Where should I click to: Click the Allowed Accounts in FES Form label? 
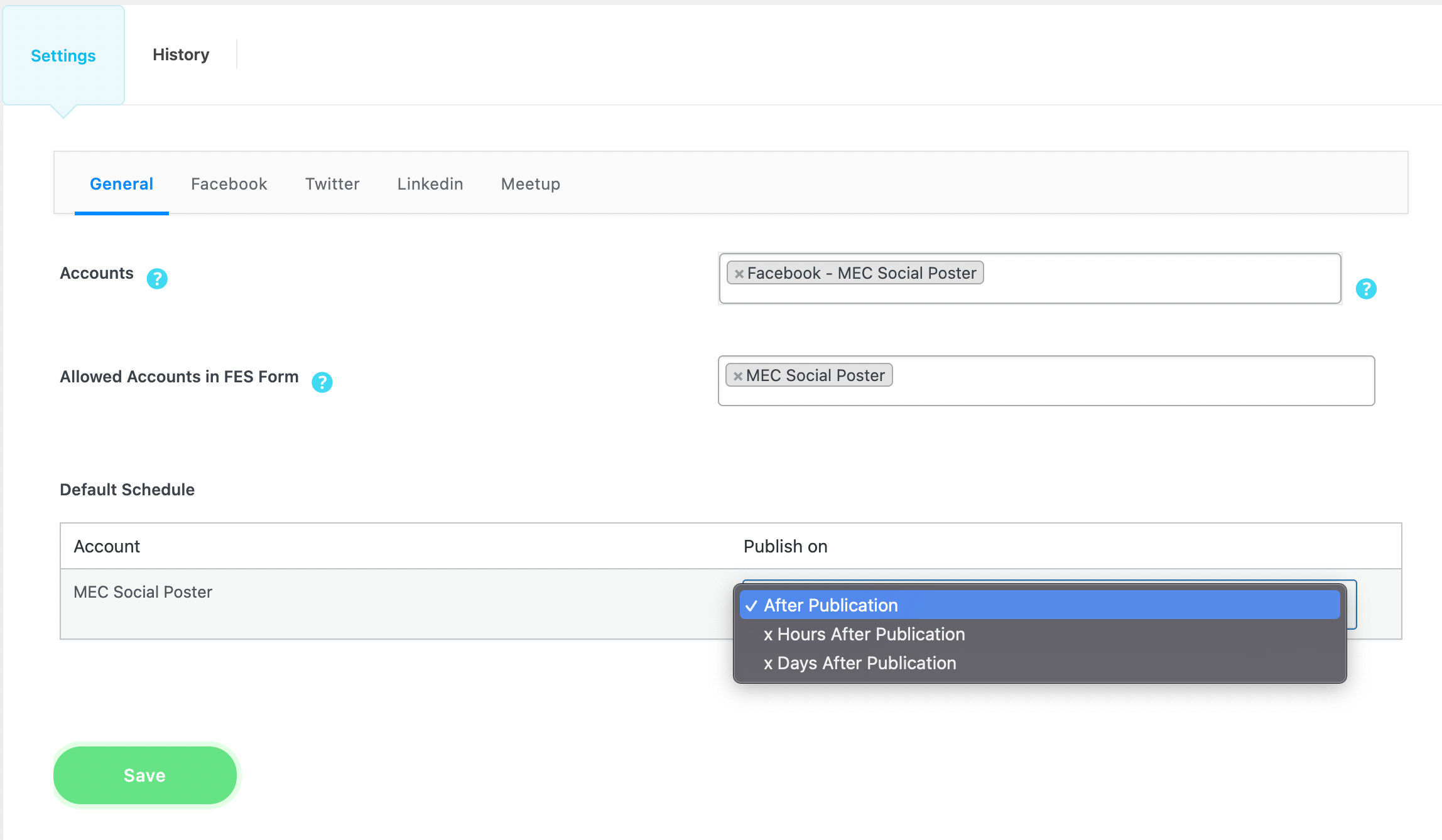[179, 377]
